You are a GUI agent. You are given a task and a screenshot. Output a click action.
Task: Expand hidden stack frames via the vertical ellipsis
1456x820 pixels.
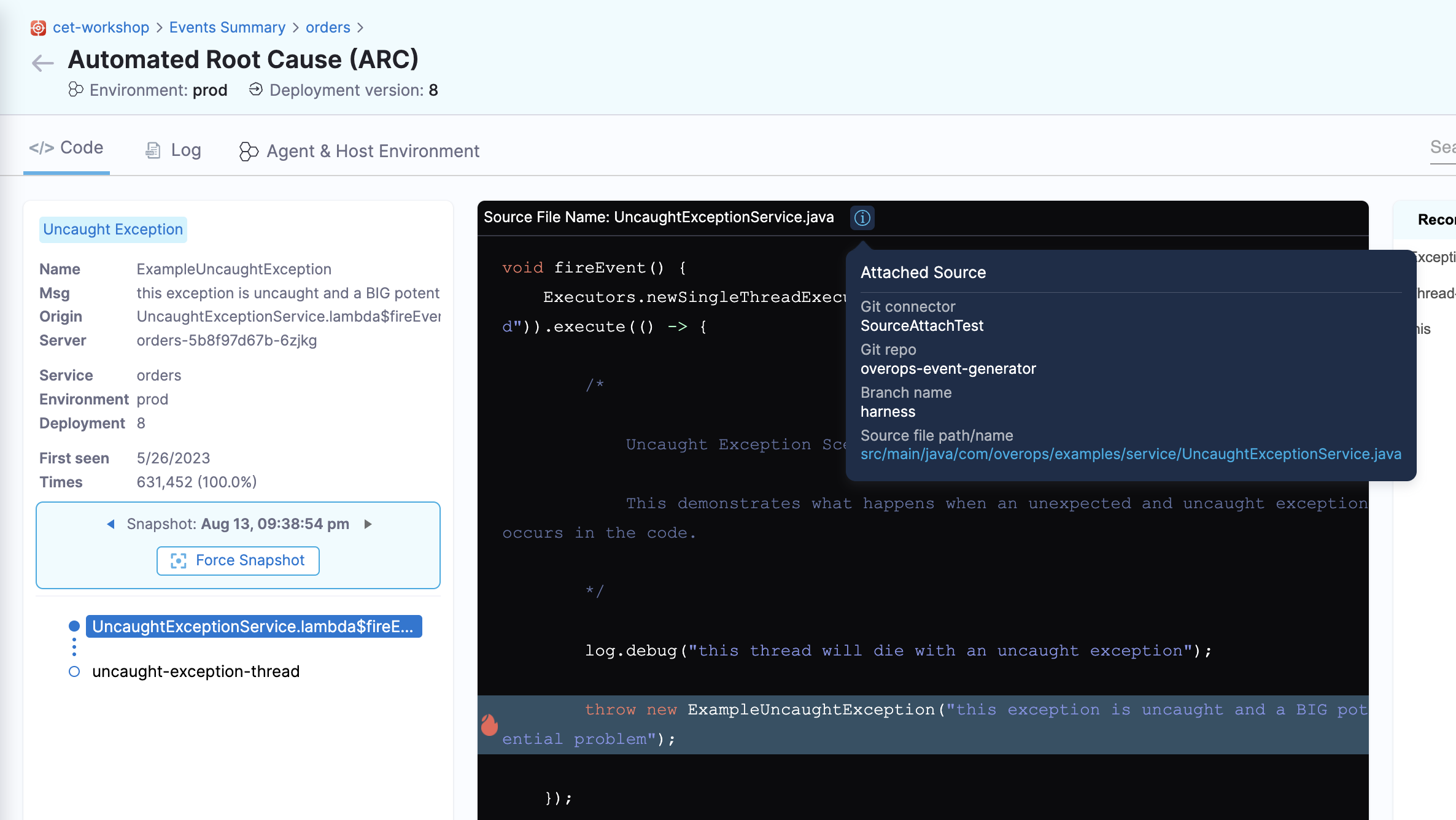pyautogui.click(x=74, y=648)
